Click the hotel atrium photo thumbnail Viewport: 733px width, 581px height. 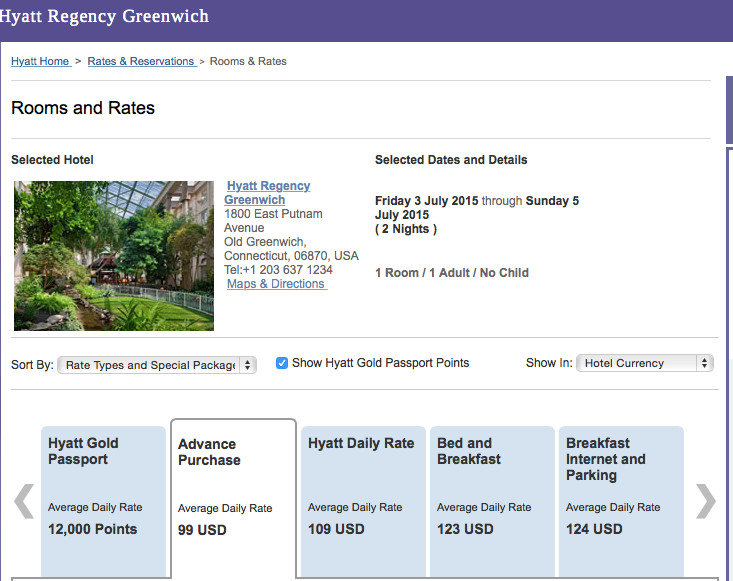pyautogui.click(x=114, y=256)
